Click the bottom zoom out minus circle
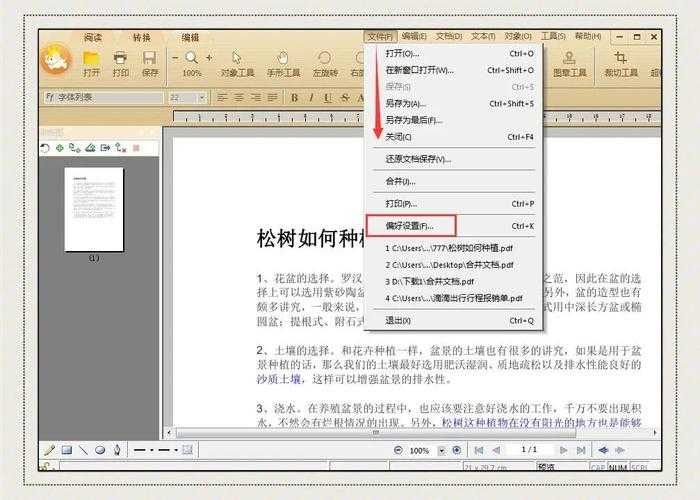Image resolution: width=700 pixels, height=500 pixels. click(398, 450)
